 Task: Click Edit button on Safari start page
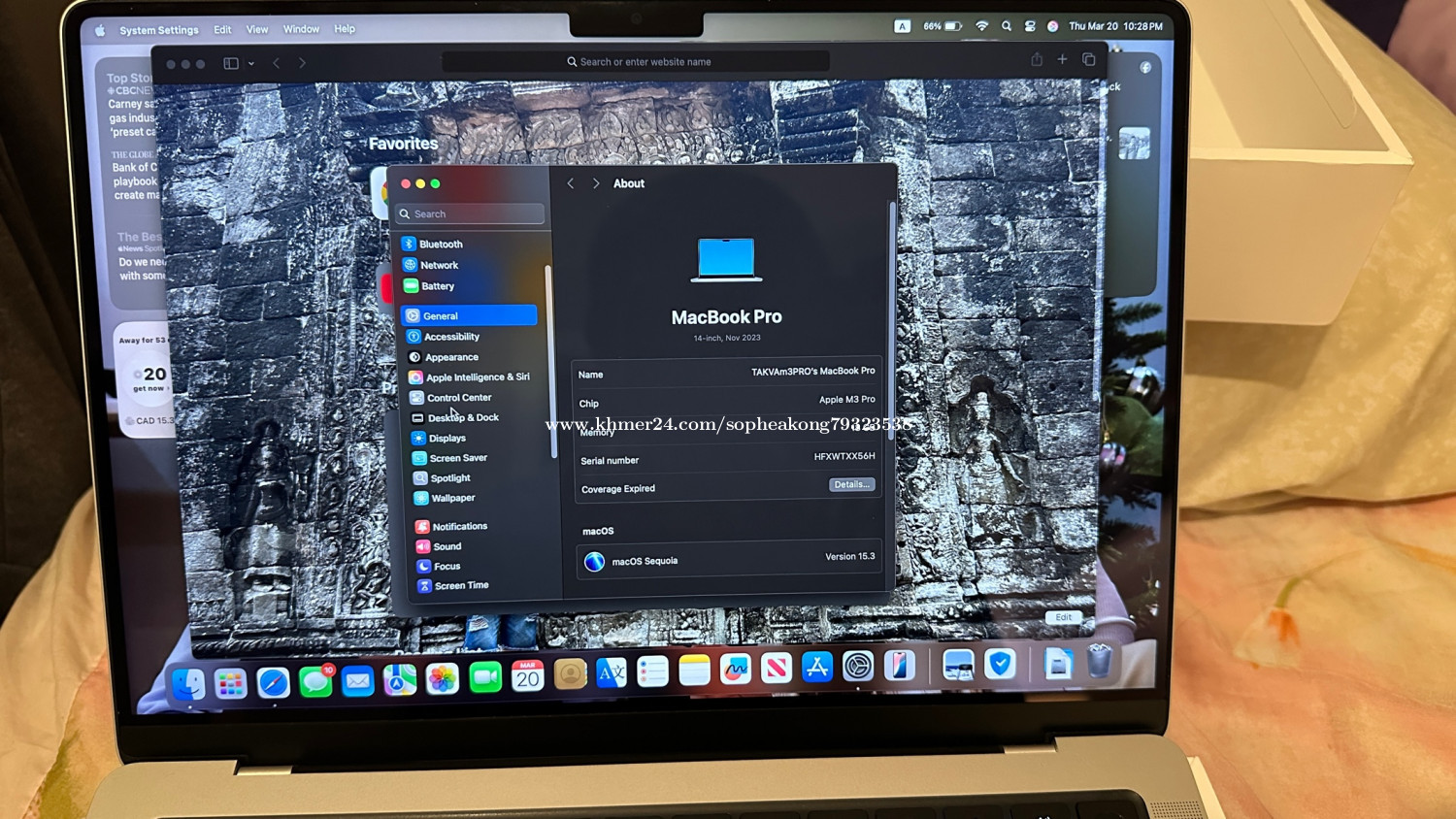[x=1064, y=617]
